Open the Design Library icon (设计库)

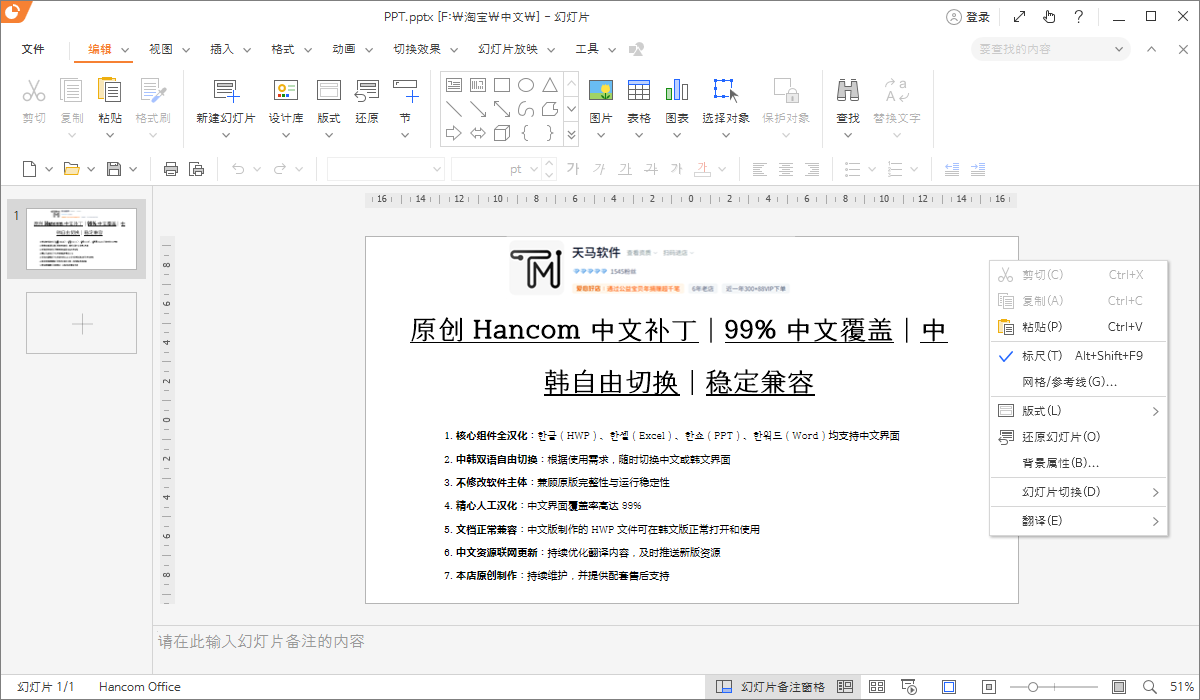point(286,100)
